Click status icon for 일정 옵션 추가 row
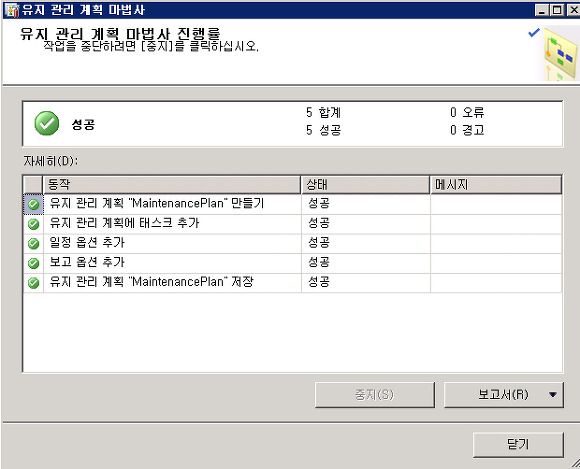 33,243
